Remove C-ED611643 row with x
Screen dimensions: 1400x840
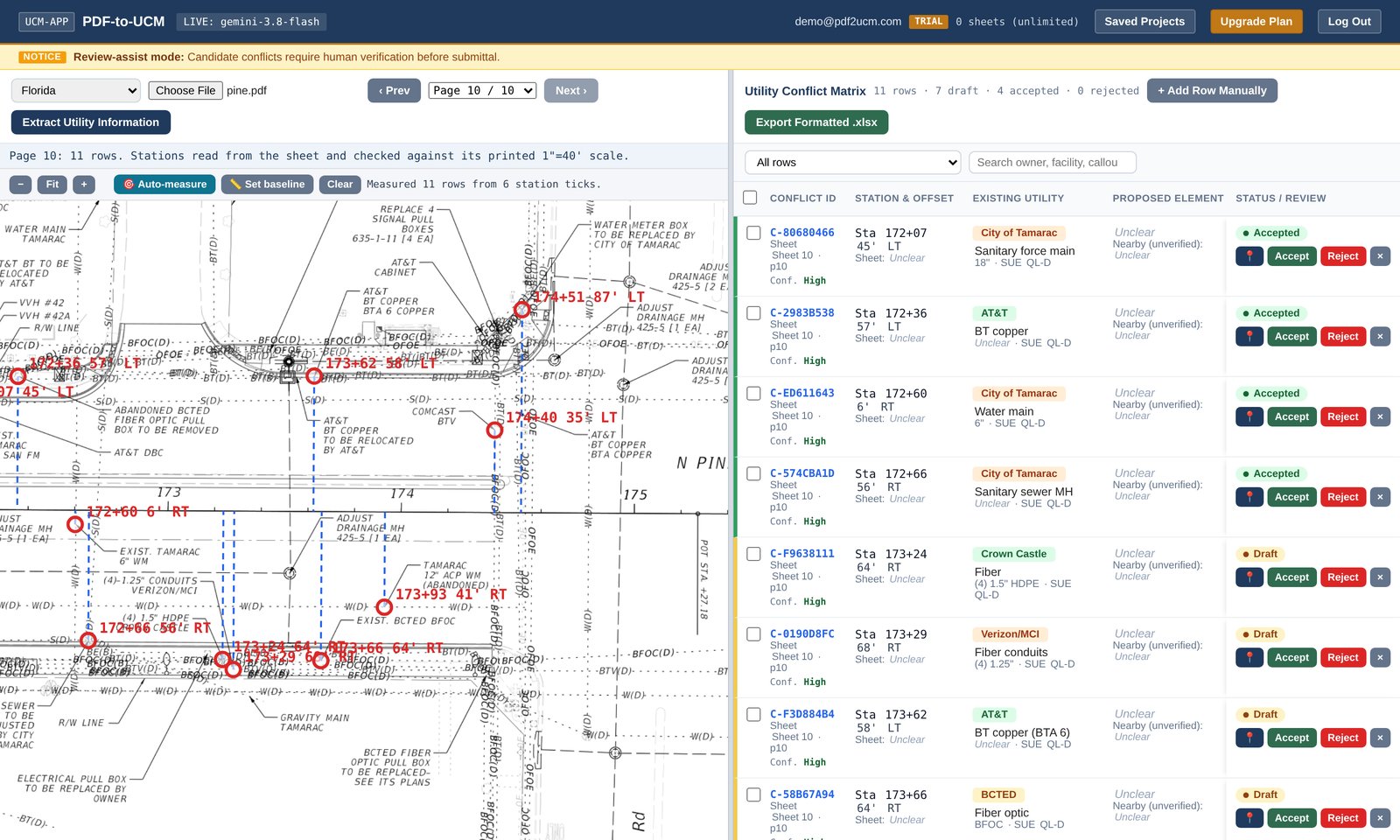(x=1380, y=417)
